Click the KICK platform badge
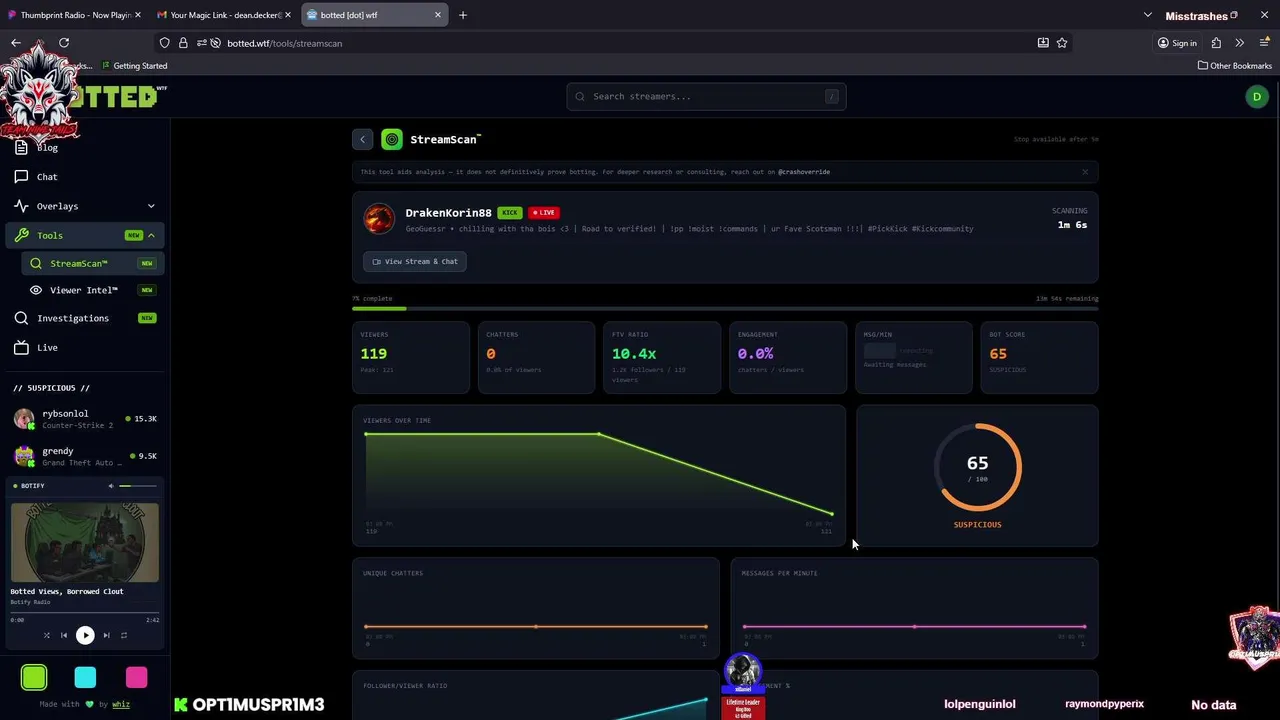 (510, 212)
